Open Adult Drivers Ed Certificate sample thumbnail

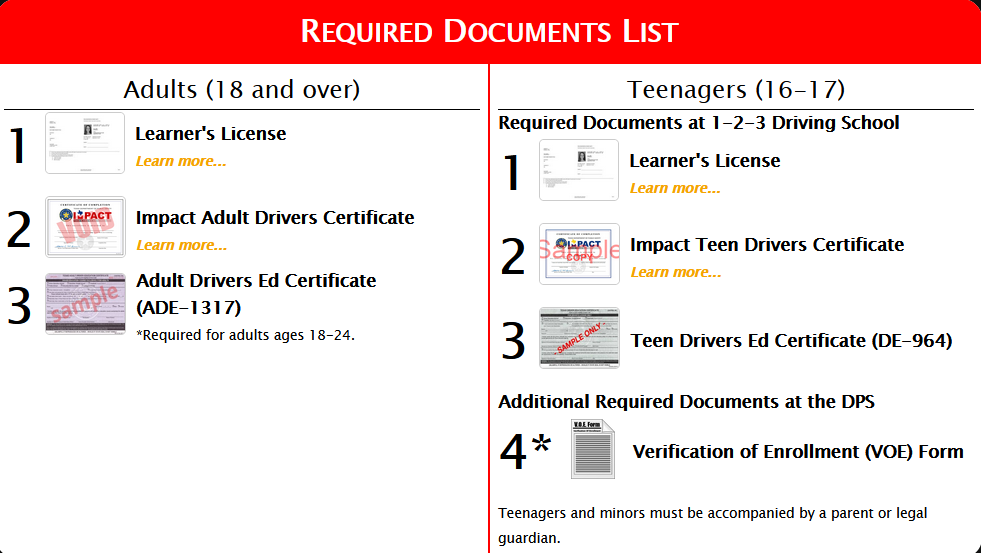(x=85, y=303)
